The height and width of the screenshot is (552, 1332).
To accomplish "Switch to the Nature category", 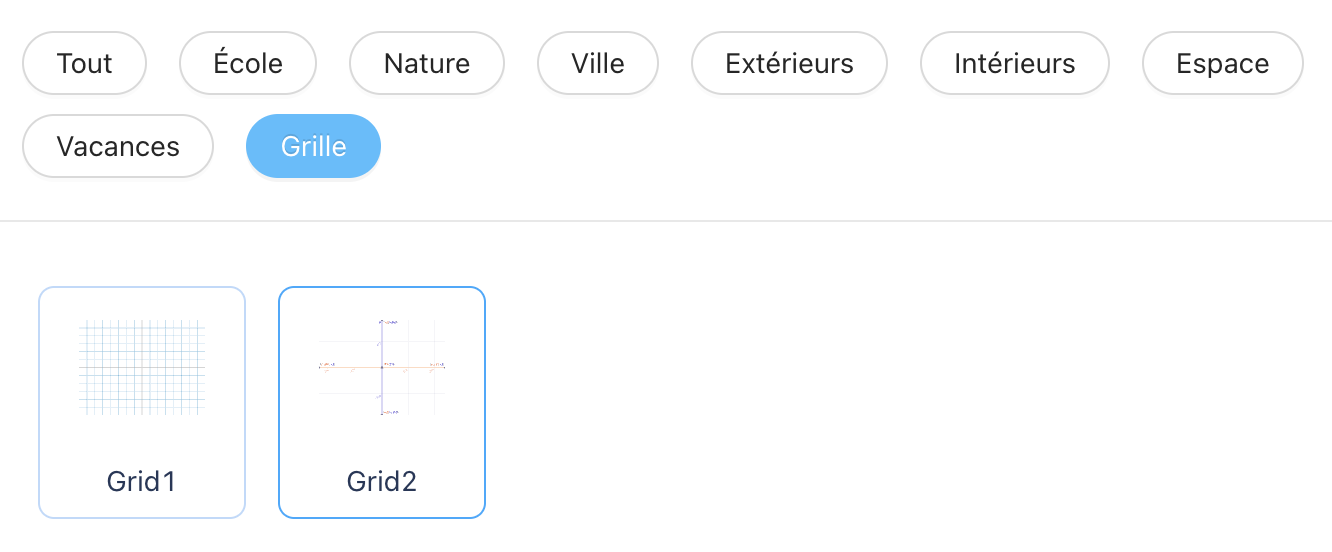I will point(427,63).
